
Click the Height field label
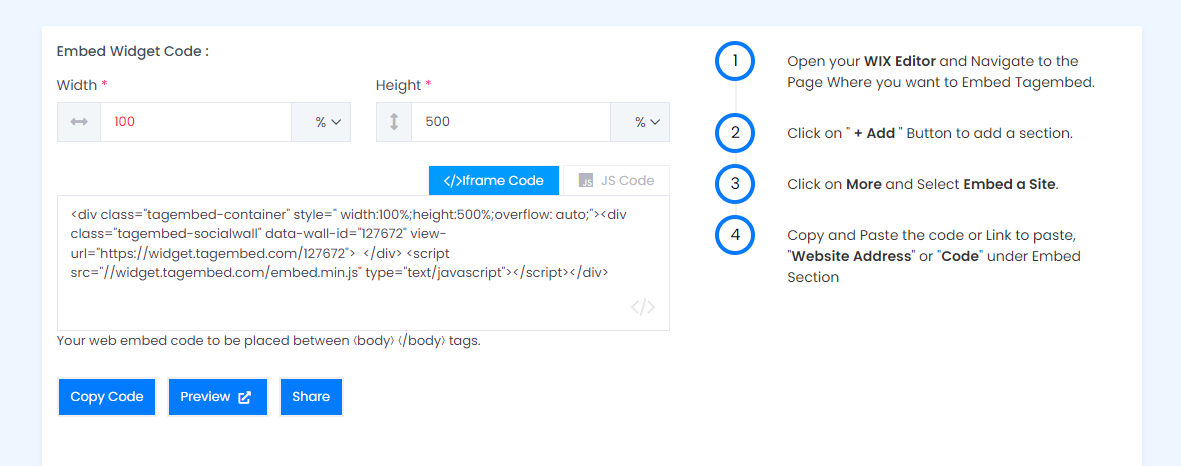click(404, 85)
